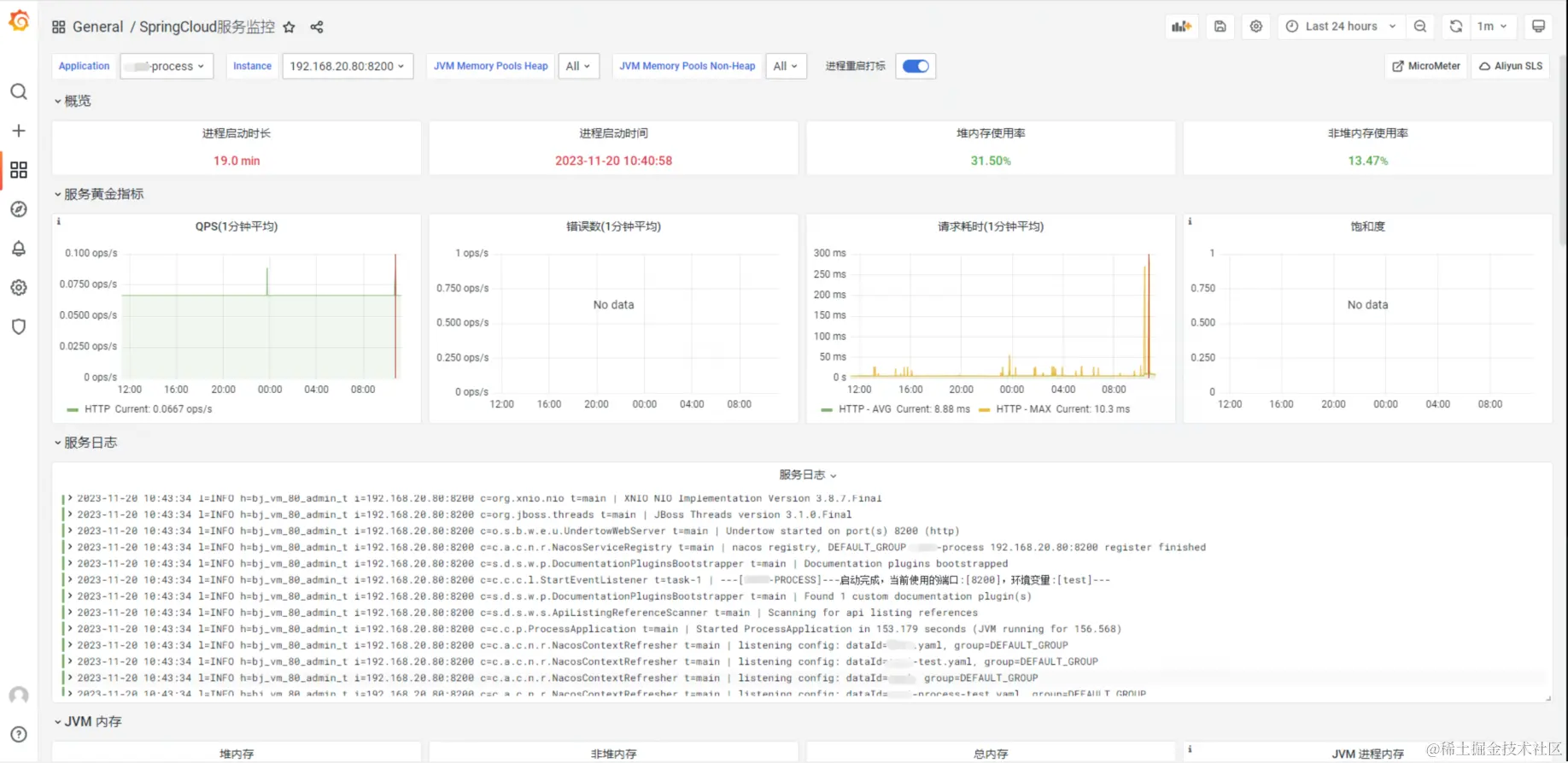Go to General folder breadcrumb
The height and width of the screenshot is (763, 1568).
tap(98, 27)
